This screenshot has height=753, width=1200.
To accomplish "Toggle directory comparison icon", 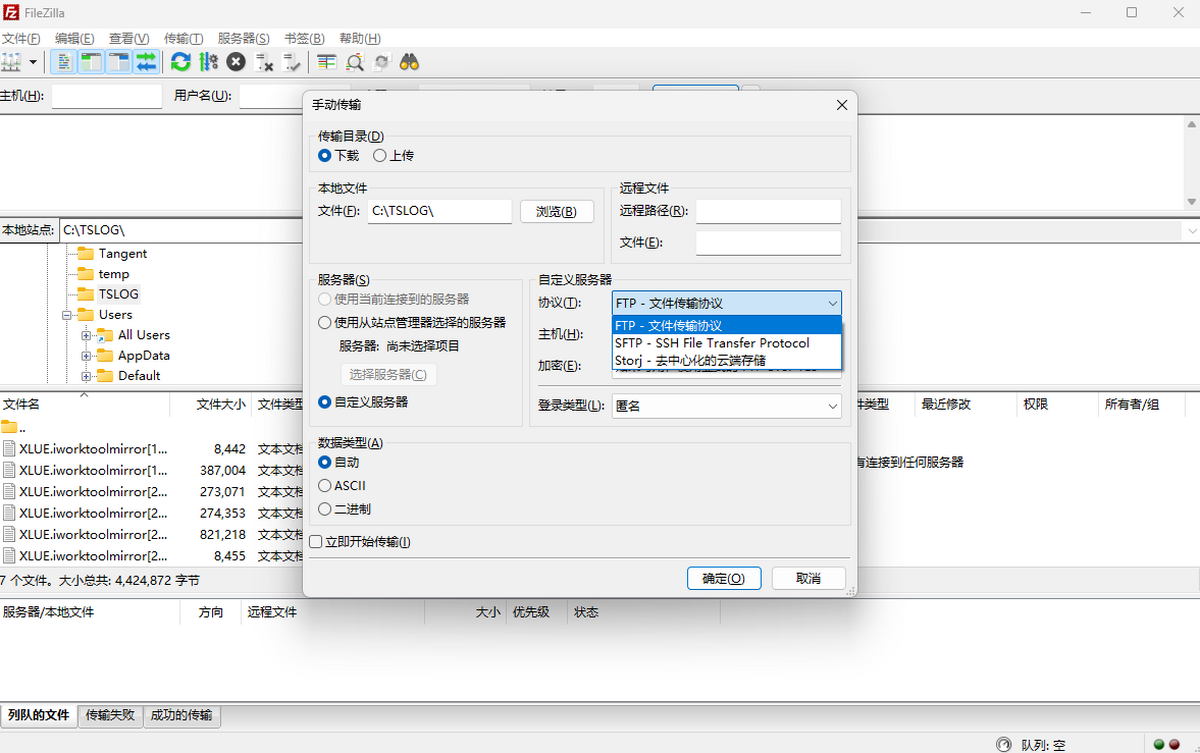I will click(x=354, y=62).
